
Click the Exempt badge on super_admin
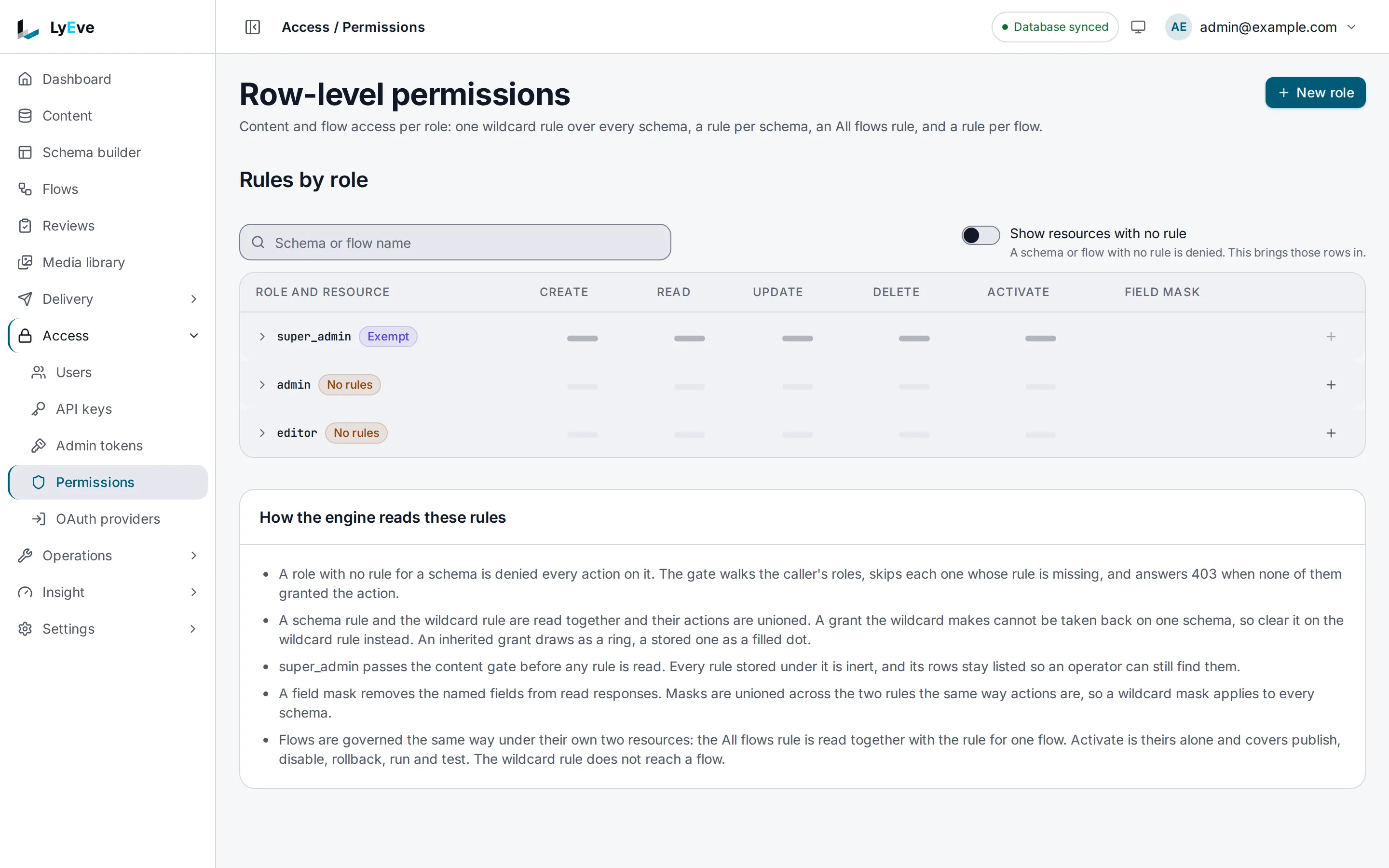(x=388, y=337)
